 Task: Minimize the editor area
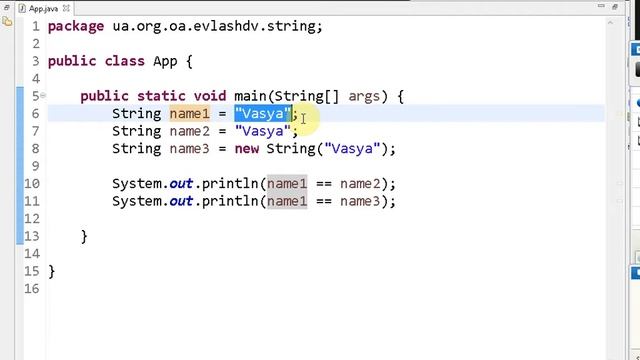601,6
